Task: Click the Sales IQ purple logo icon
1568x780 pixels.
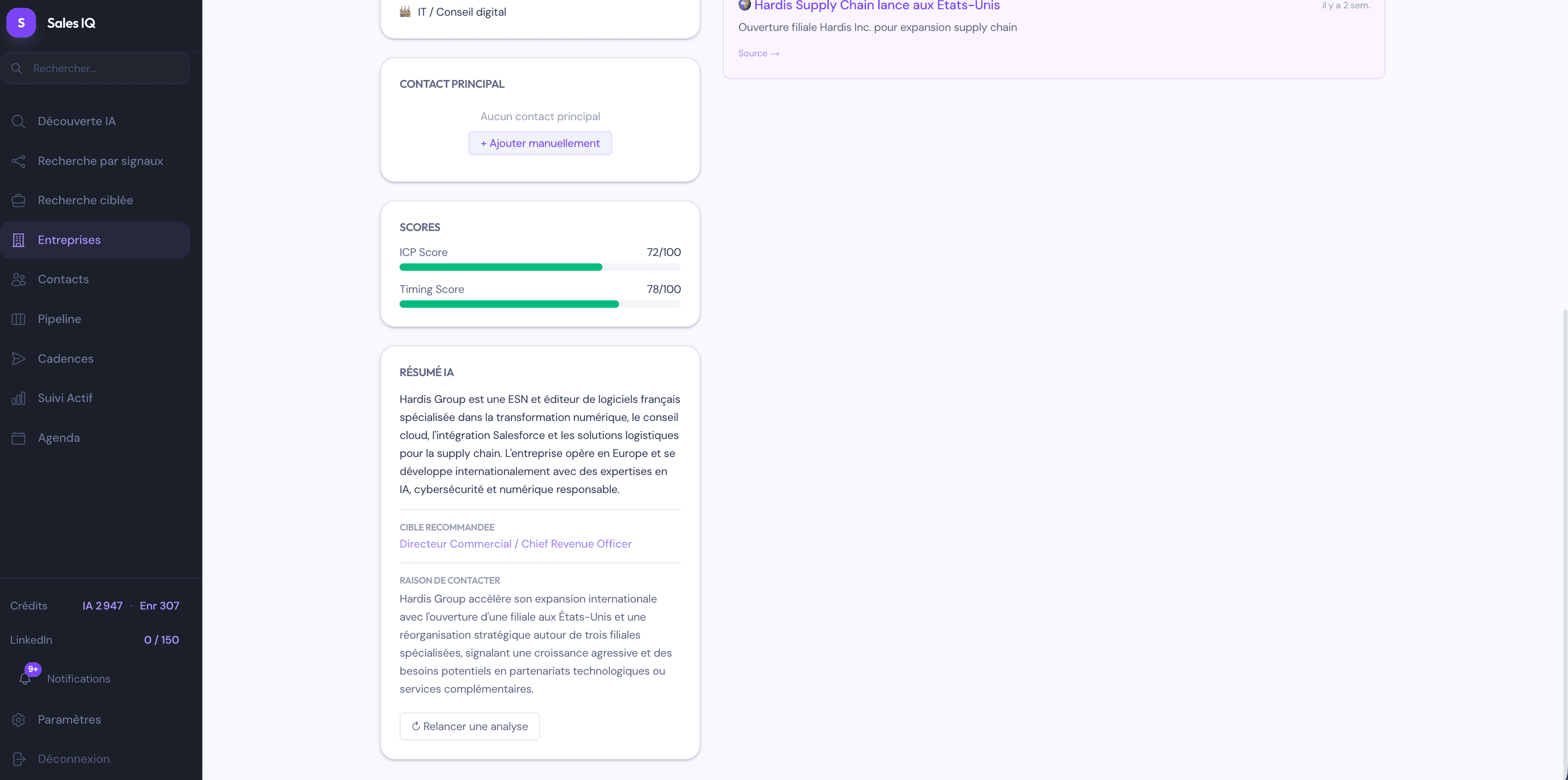Action: [x=21, y=23]
